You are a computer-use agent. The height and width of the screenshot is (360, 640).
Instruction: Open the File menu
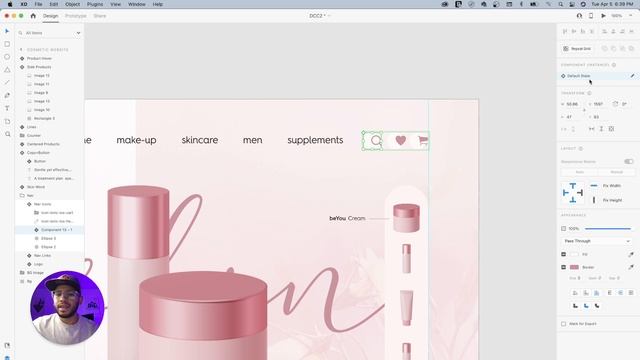(38, 4)
